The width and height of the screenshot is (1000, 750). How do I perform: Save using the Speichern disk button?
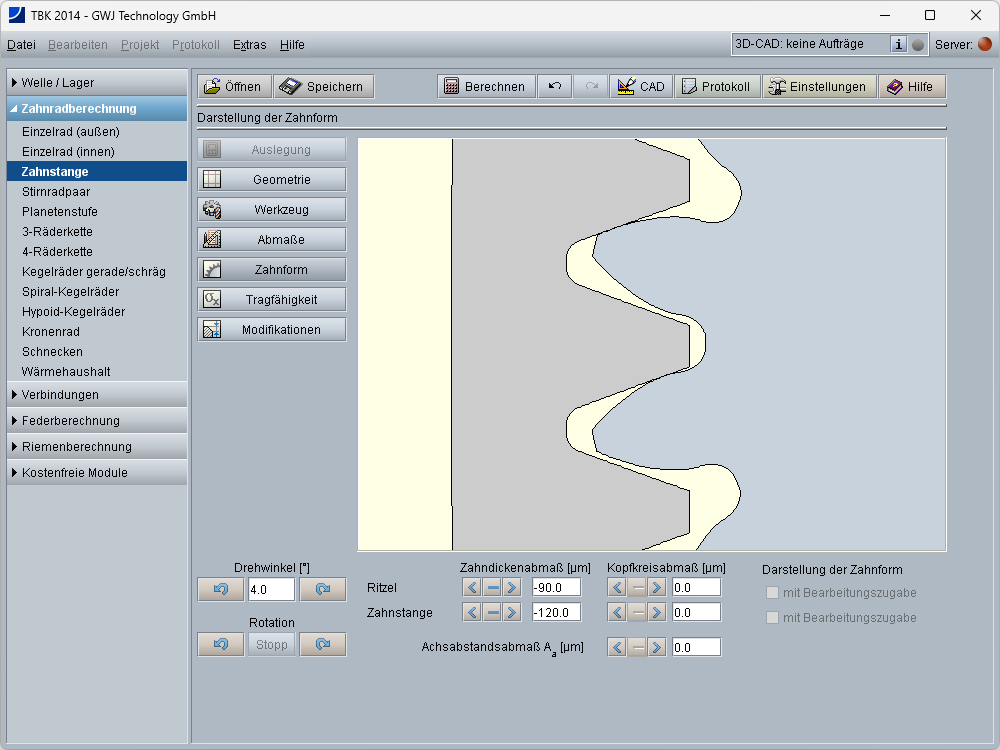324,87
